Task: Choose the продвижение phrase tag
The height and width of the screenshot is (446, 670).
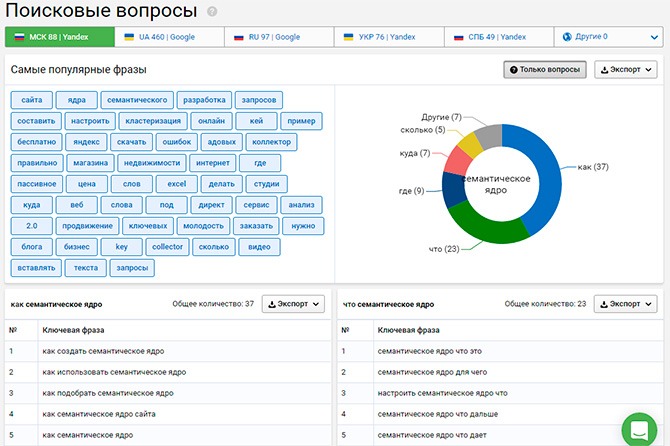Action: click(x=88, y=226)
